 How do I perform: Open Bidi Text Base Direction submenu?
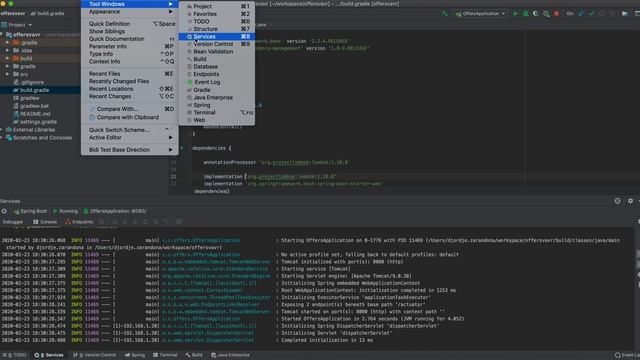click(x=130, y=150)
